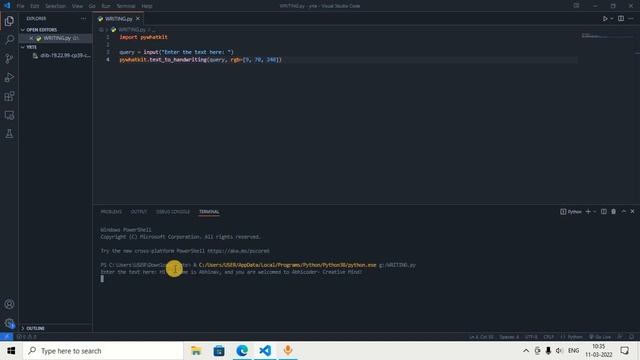The width and height of the screenshot is (640, 360).
Task: Kill the terminal with trash icon
Action: coord(613,211)
